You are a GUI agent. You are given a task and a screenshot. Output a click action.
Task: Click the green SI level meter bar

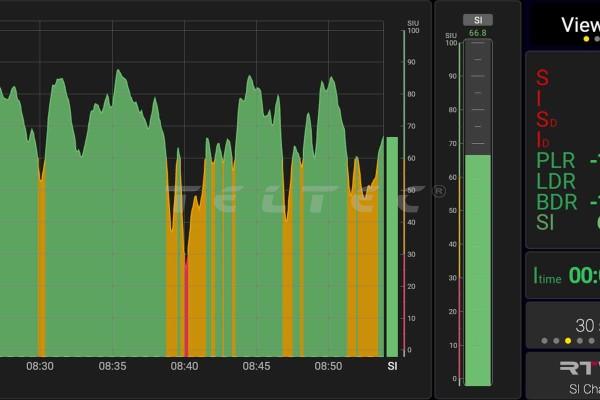coord(478,268)
